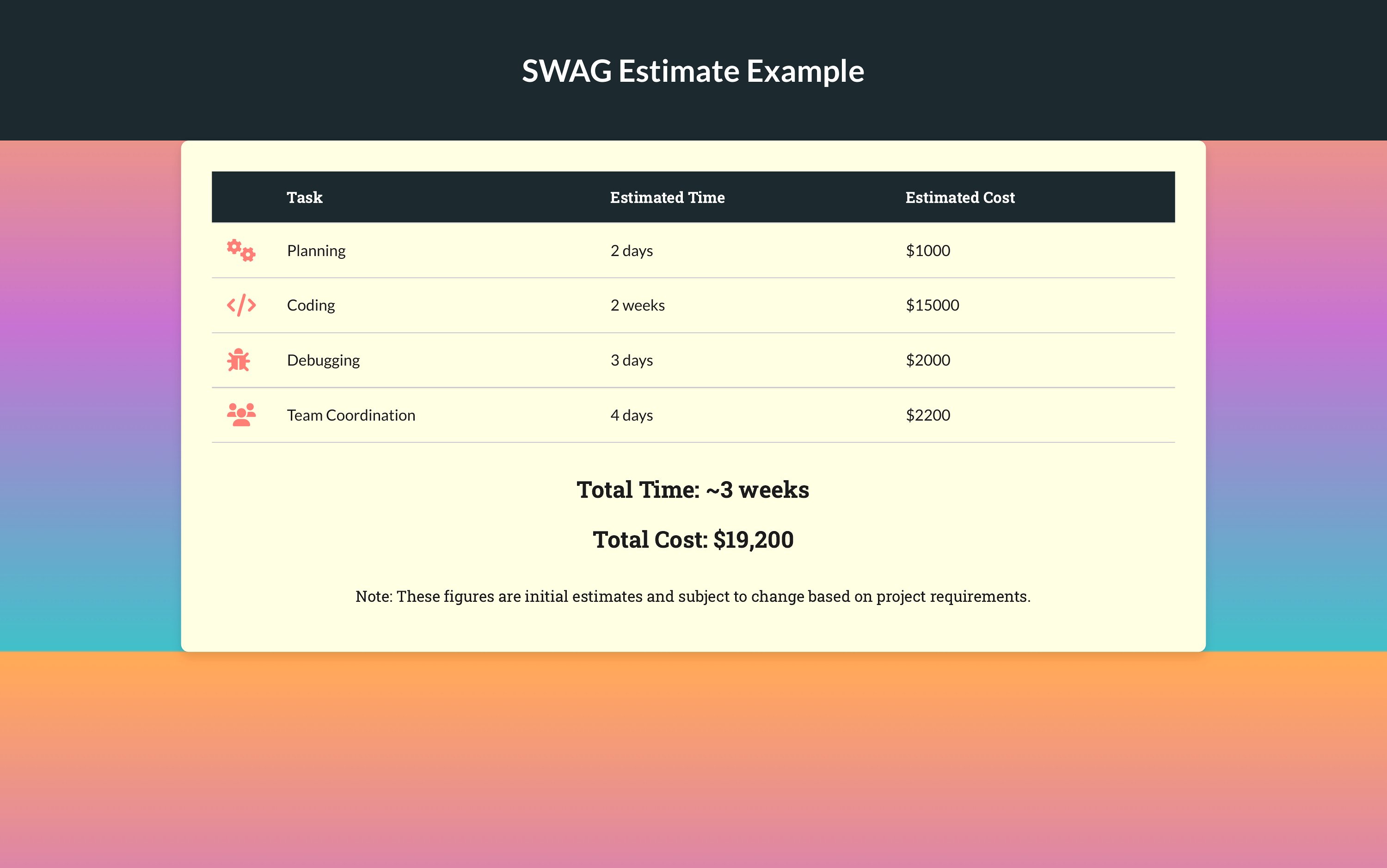Click the 2 weeks time cell
The image size is (1387, 868).
tap(637, 306)
